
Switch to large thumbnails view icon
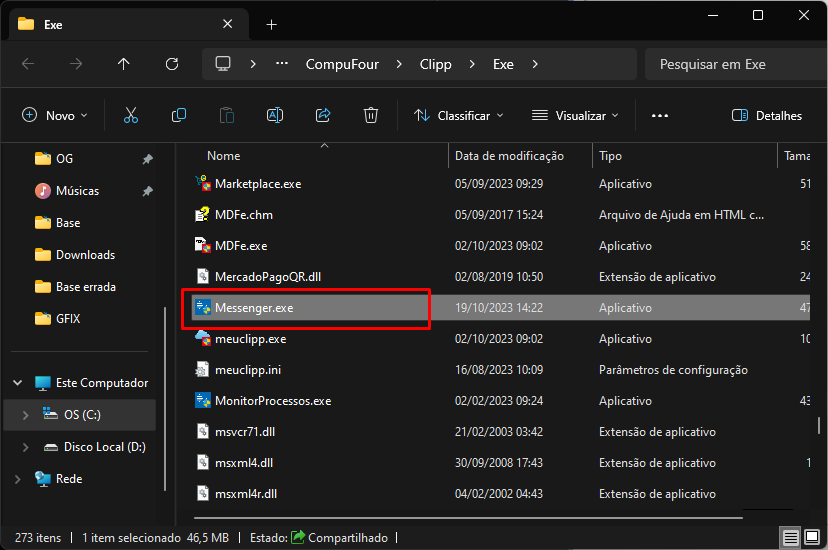[x=813, y=538]
